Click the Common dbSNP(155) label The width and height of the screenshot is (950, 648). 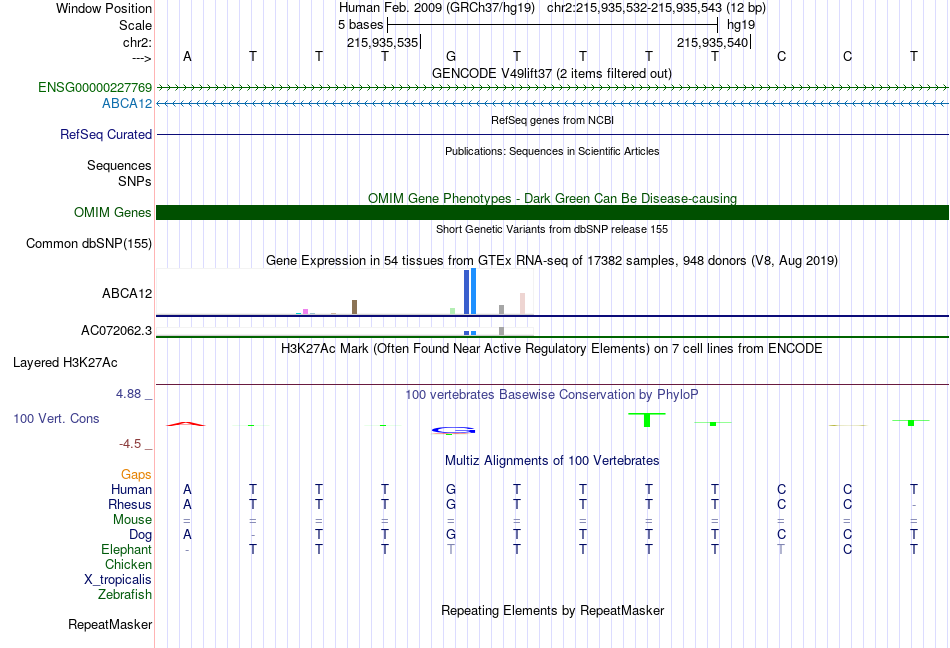tap(89, 243)
